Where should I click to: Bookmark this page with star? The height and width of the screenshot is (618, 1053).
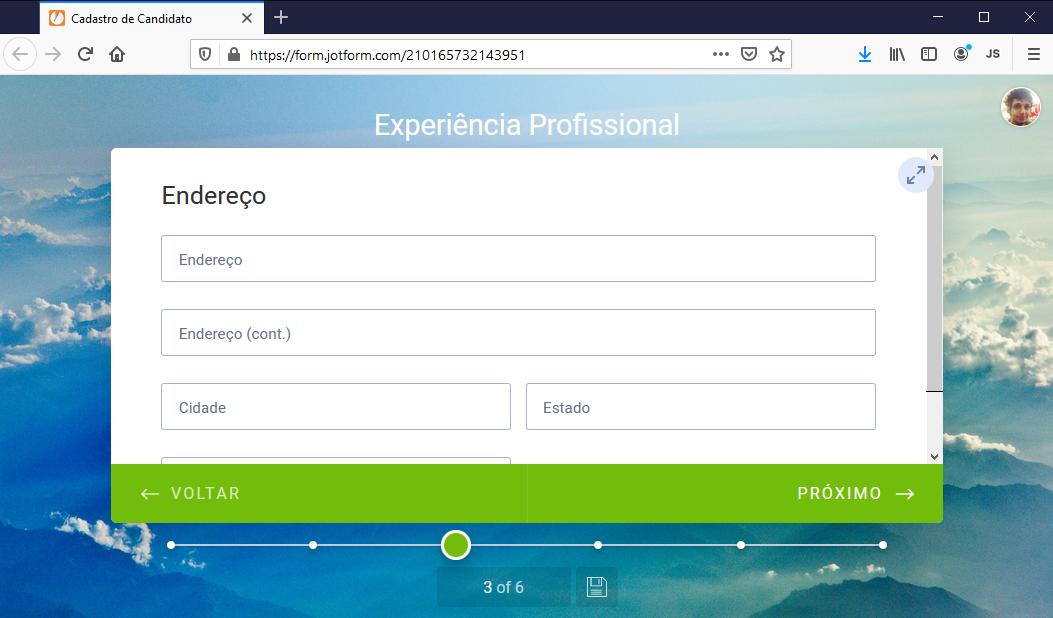coord(777,54)
